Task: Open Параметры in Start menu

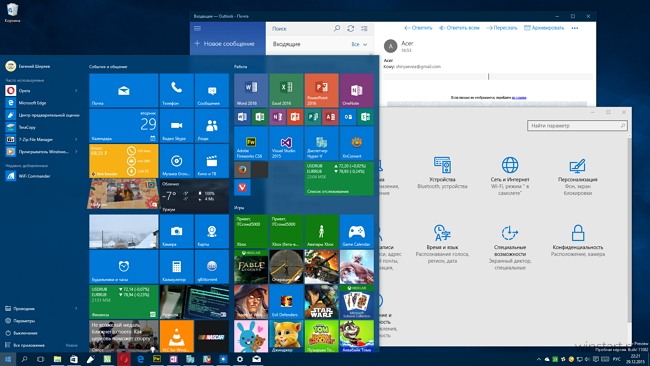Action: click(20, 321)
